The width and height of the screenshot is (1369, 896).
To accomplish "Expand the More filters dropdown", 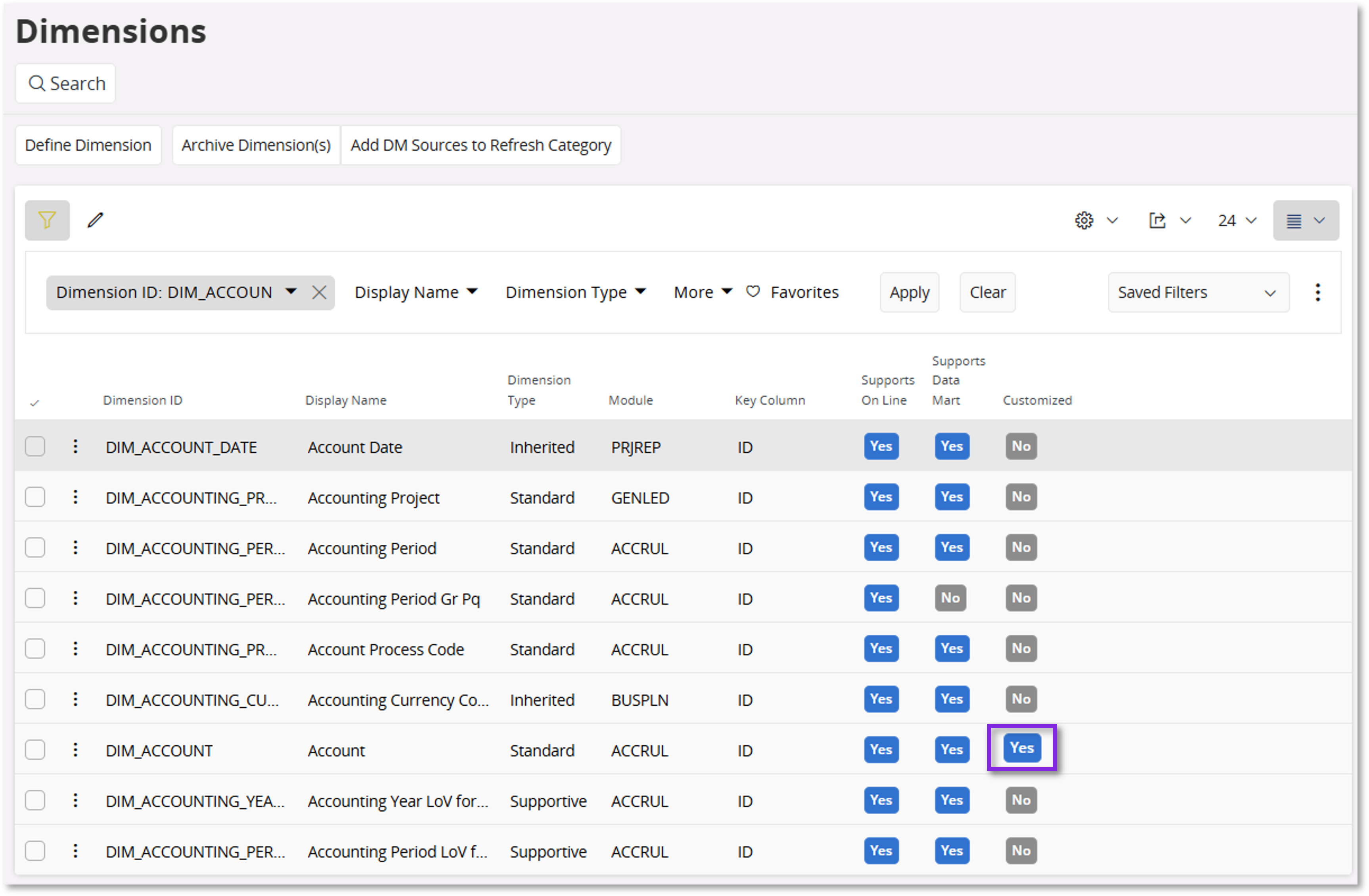I will 703,293.
